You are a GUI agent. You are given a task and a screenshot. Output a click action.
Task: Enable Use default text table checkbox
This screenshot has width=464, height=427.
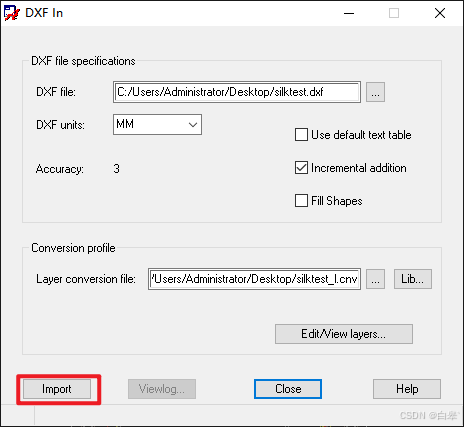click(301, 135)
